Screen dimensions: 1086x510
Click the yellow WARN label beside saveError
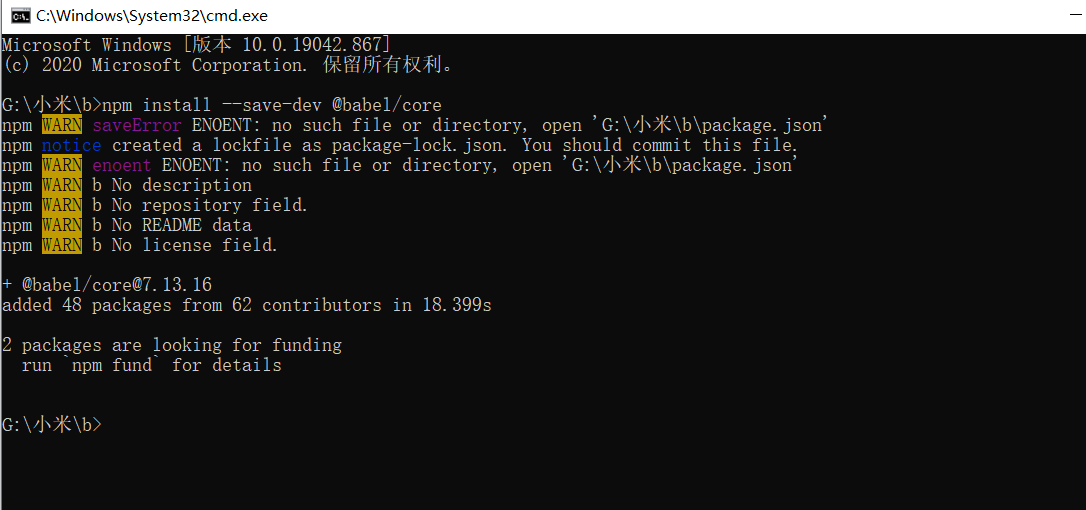(x=62, y=125)
